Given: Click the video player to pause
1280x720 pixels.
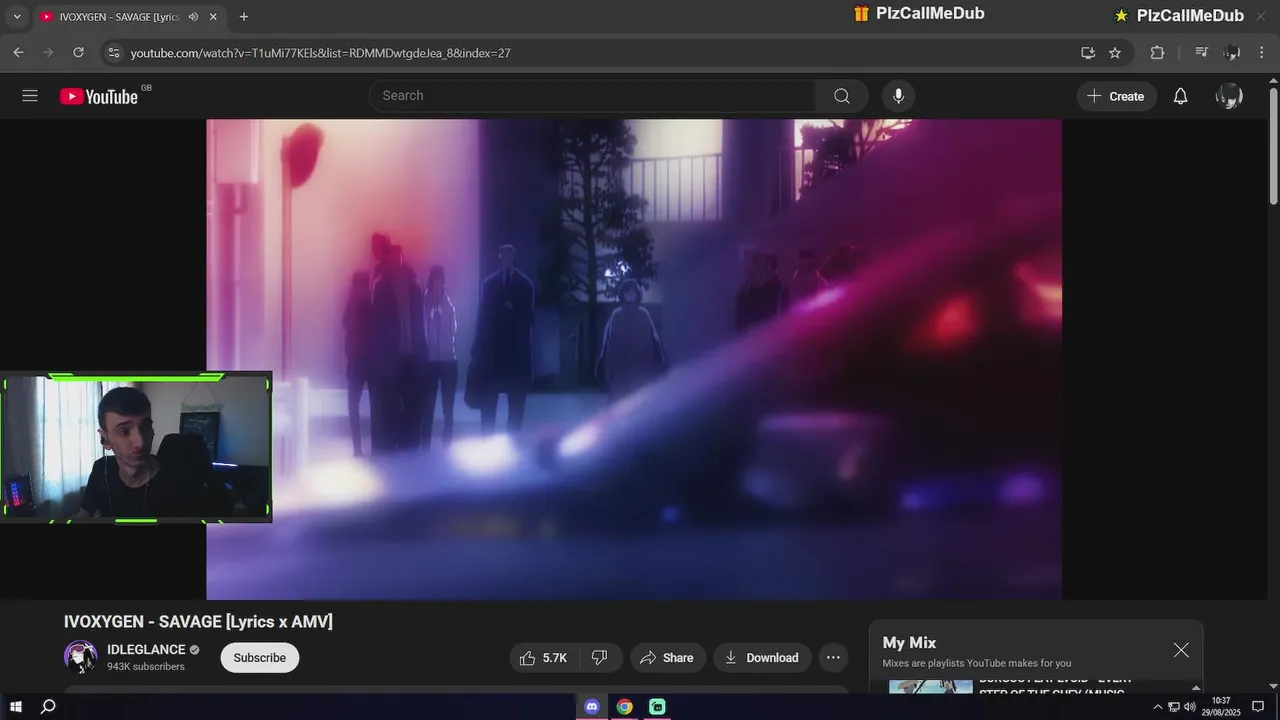Looking at the screenshot, I should click(634, 360).
